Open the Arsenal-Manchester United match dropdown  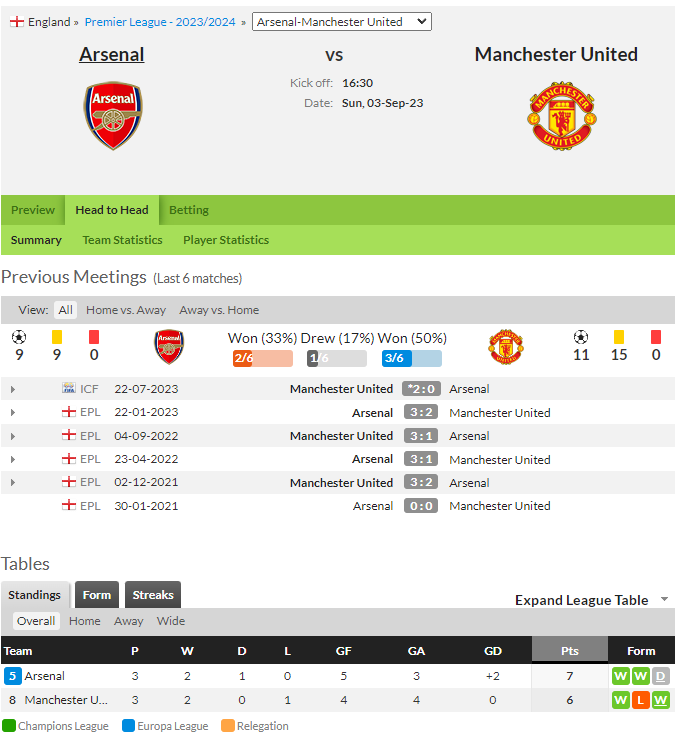pyautogui.click(x=341, y=22)
